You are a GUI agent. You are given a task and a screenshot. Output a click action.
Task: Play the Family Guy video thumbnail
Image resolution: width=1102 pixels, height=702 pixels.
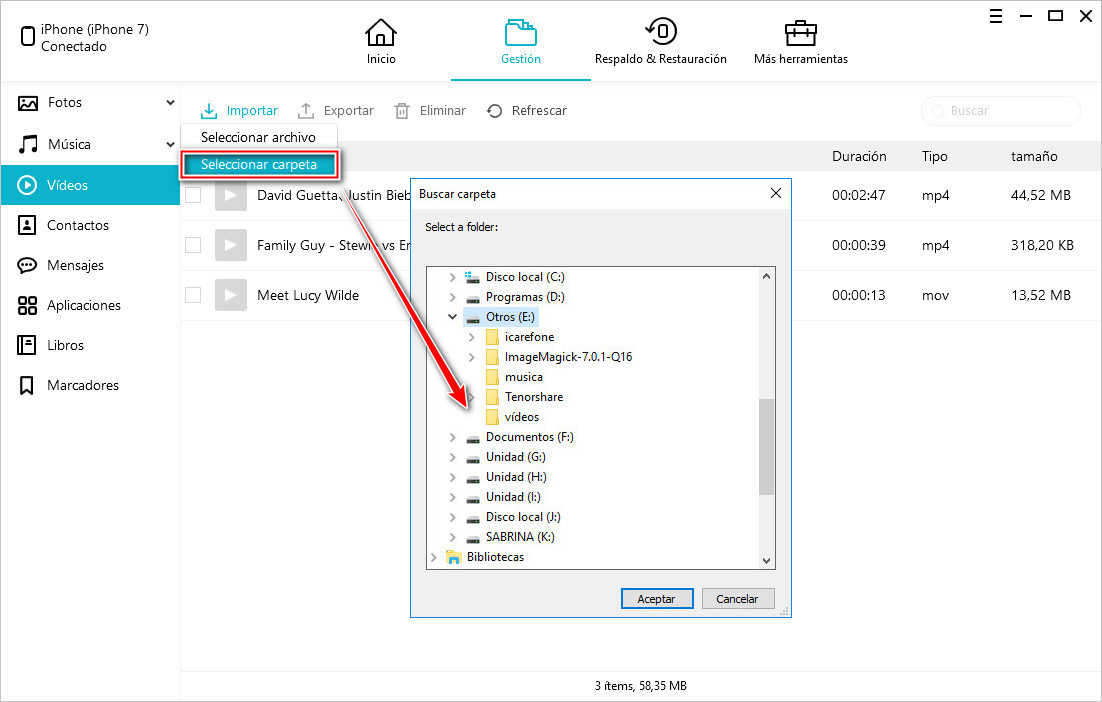pos(231,245)
